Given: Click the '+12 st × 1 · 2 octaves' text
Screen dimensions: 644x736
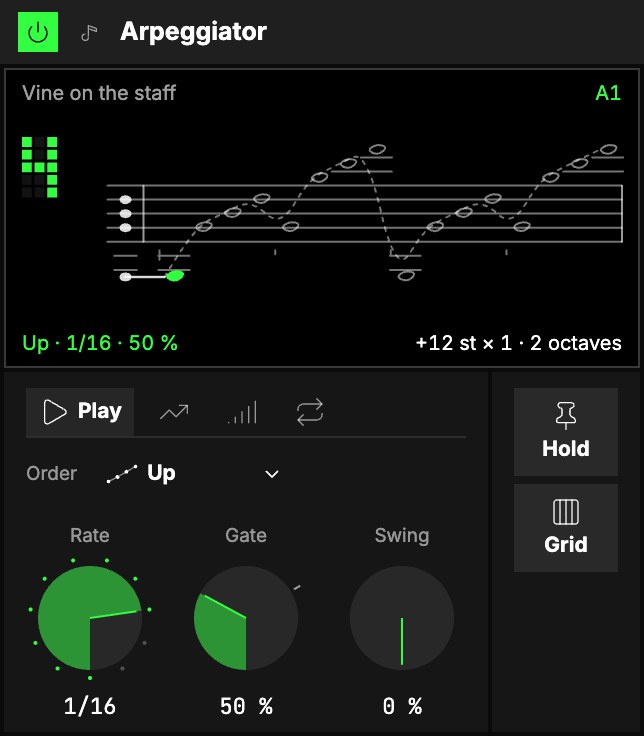Looking at the screenshot, I should (518, 343).
